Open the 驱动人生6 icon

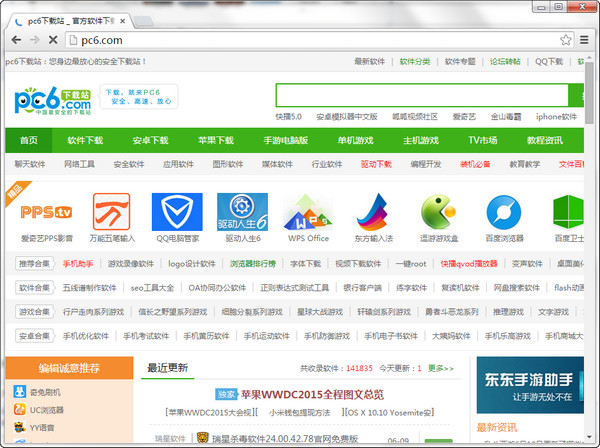tap(242, 212)
